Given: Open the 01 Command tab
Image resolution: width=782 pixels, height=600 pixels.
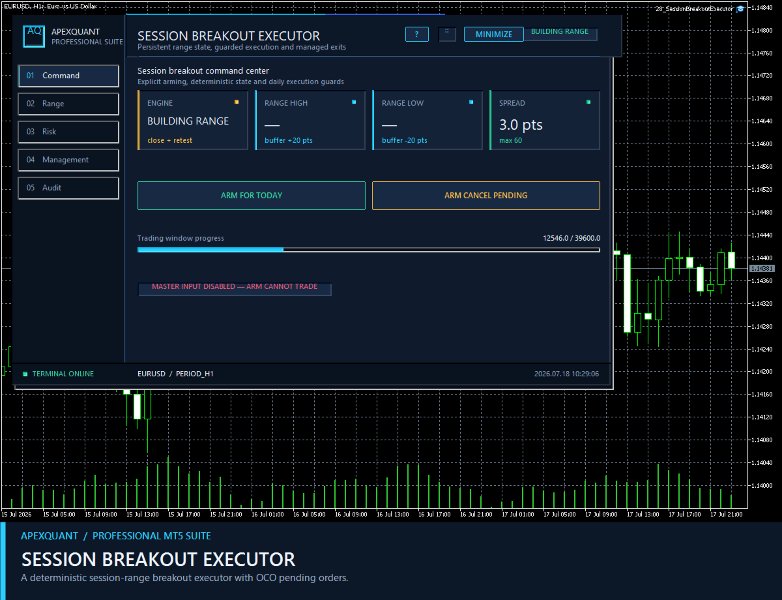Looking at the screenshot, I should (x=68, y=76).
